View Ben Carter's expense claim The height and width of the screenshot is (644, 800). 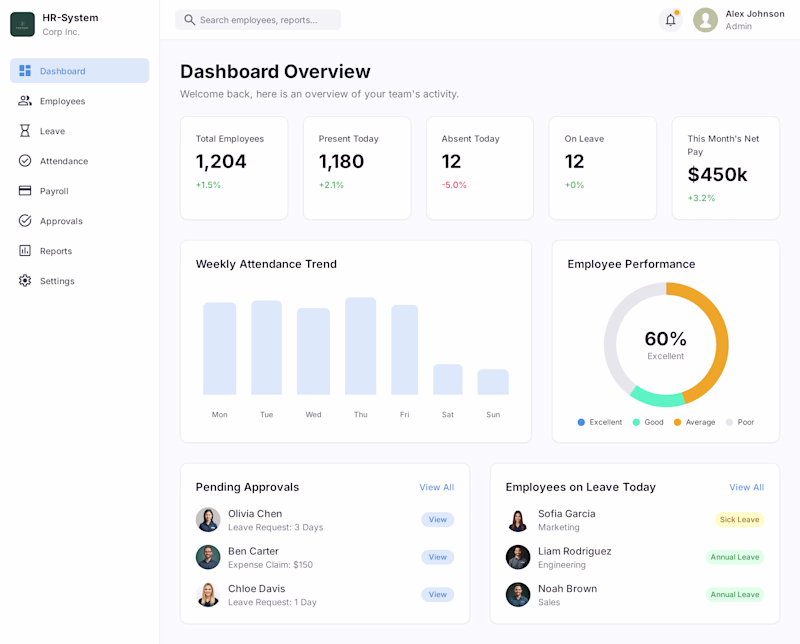pyautogui.click(x=438, y=557)
